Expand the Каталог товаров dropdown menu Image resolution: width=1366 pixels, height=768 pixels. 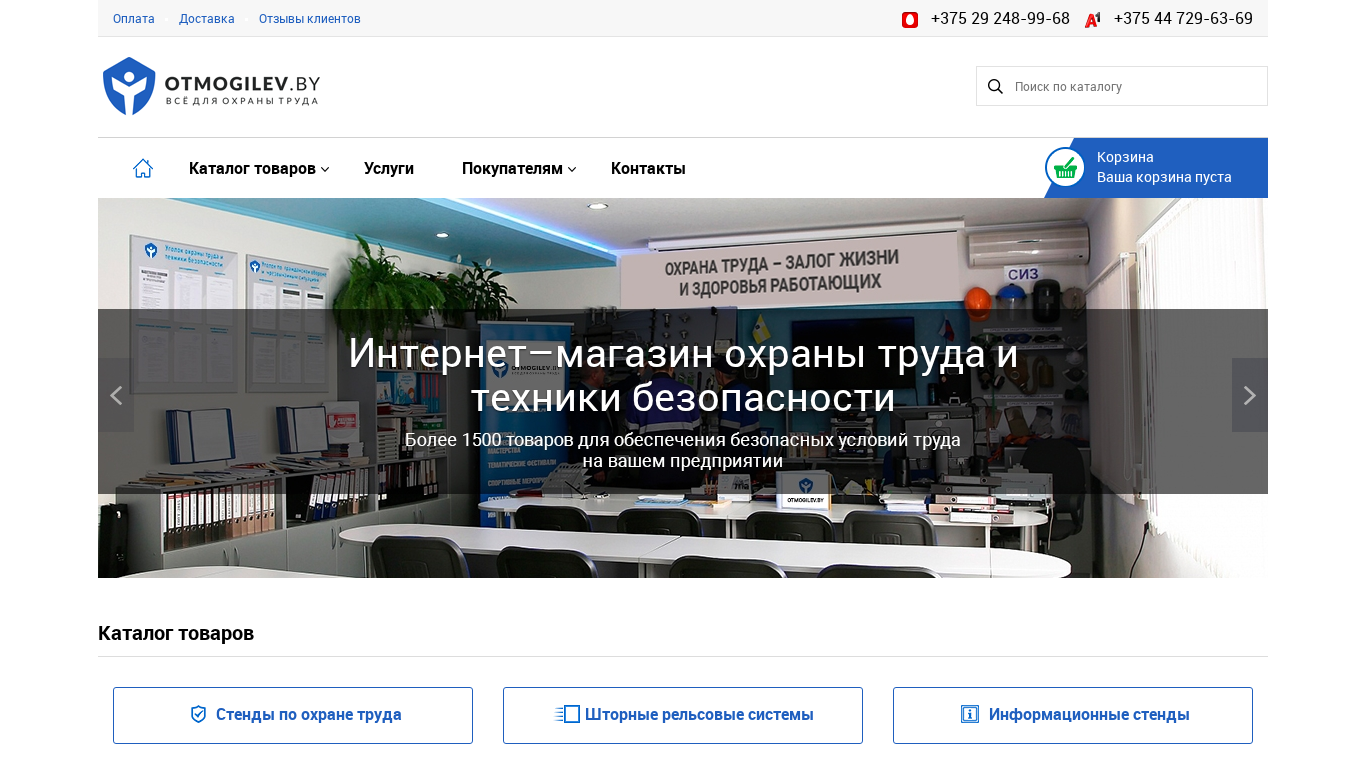tap(258, 168)
